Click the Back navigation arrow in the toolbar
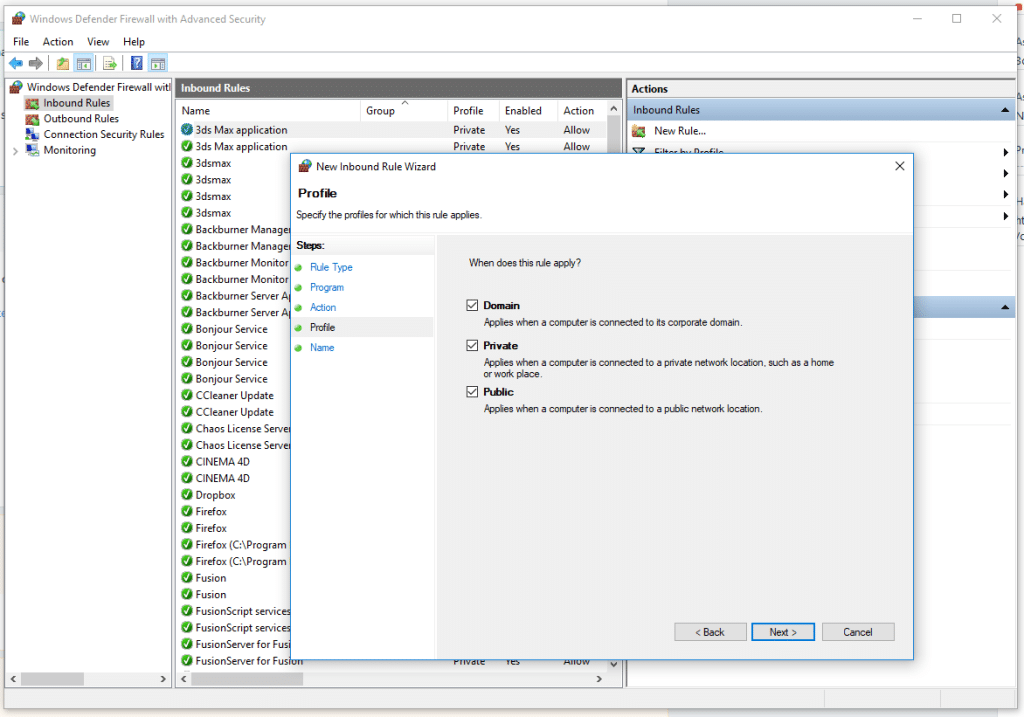This screenshot has width=1024, height=717. pyautogui.click(x=16, y=62)
